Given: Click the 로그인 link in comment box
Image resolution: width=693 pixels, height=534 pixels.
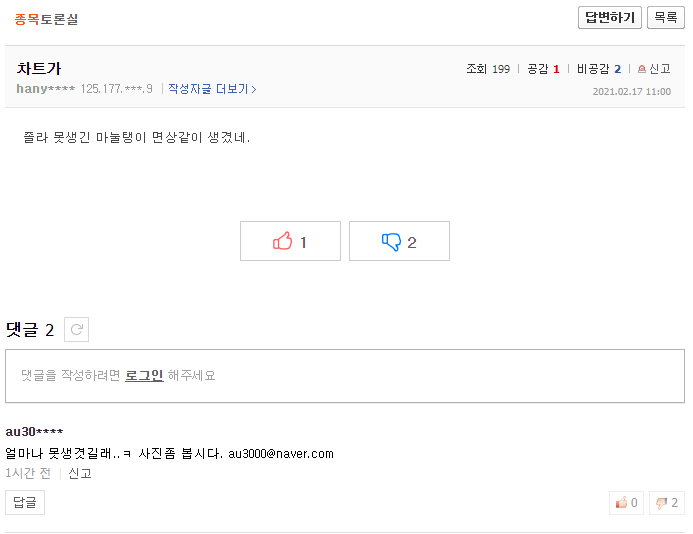Looking at the screenshot, I should click(144, 376).
